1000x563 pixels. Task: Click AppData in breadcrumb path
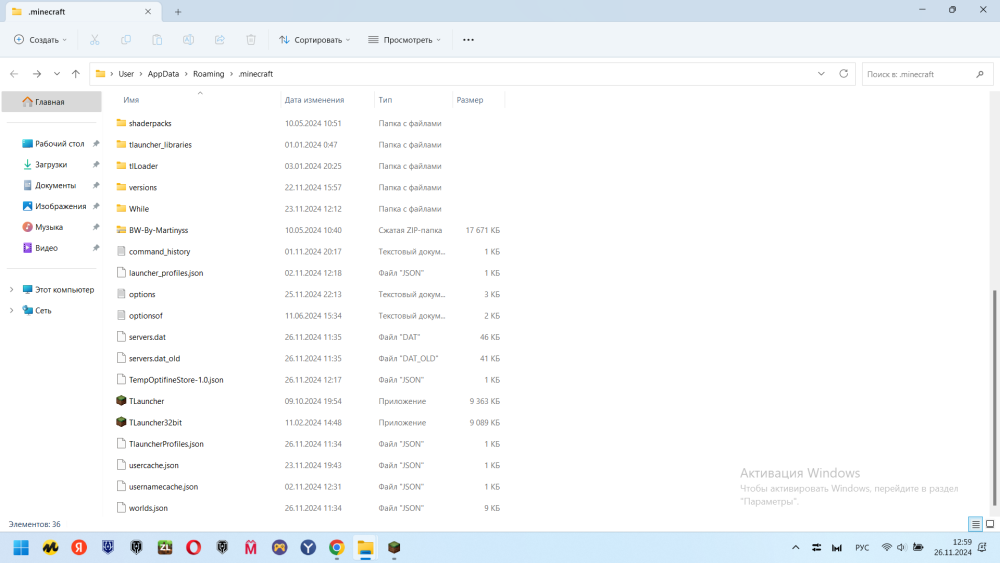coord(163,74)
